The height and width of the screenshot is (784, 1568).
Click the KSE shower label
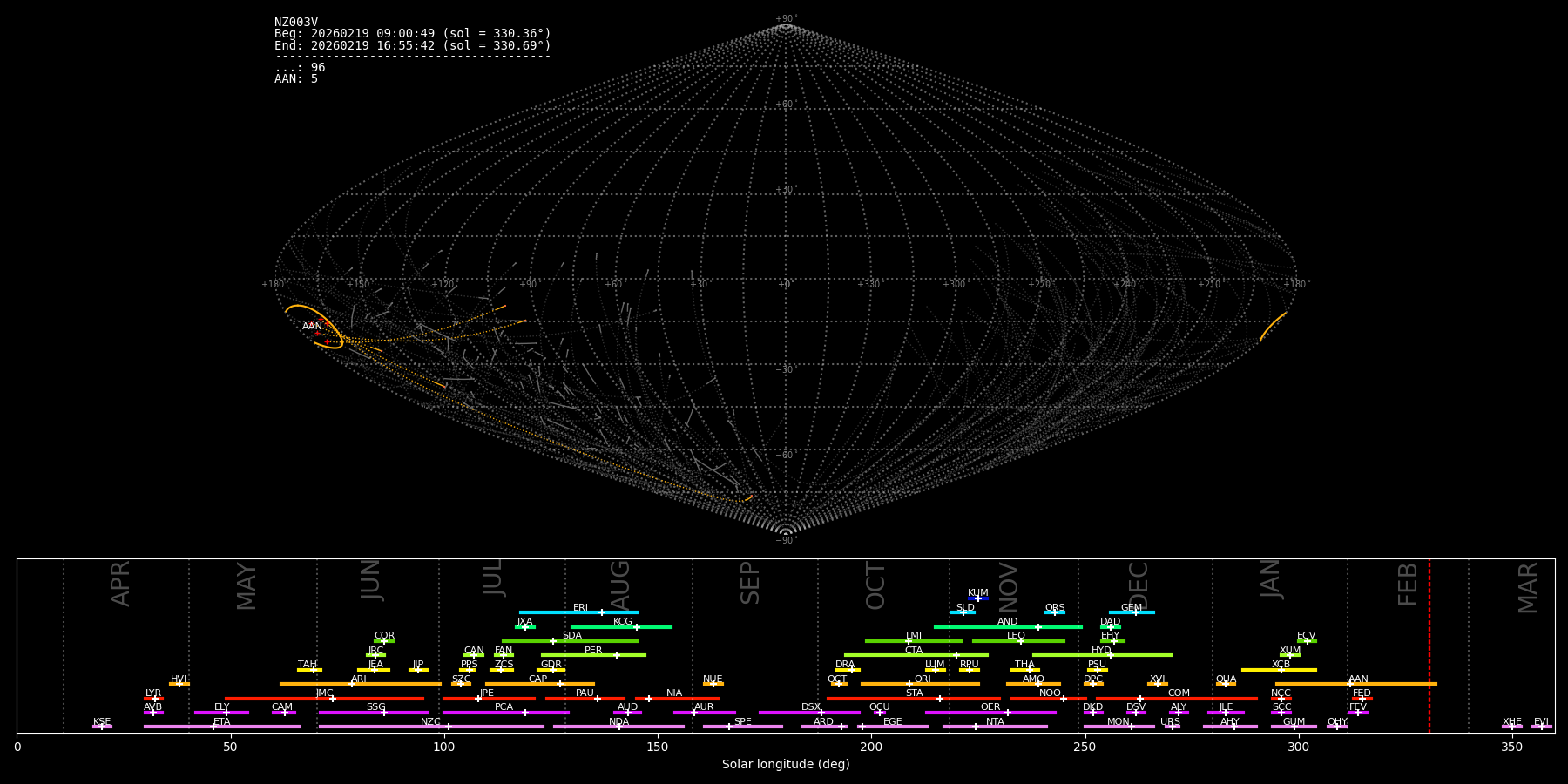click(102, 722)
